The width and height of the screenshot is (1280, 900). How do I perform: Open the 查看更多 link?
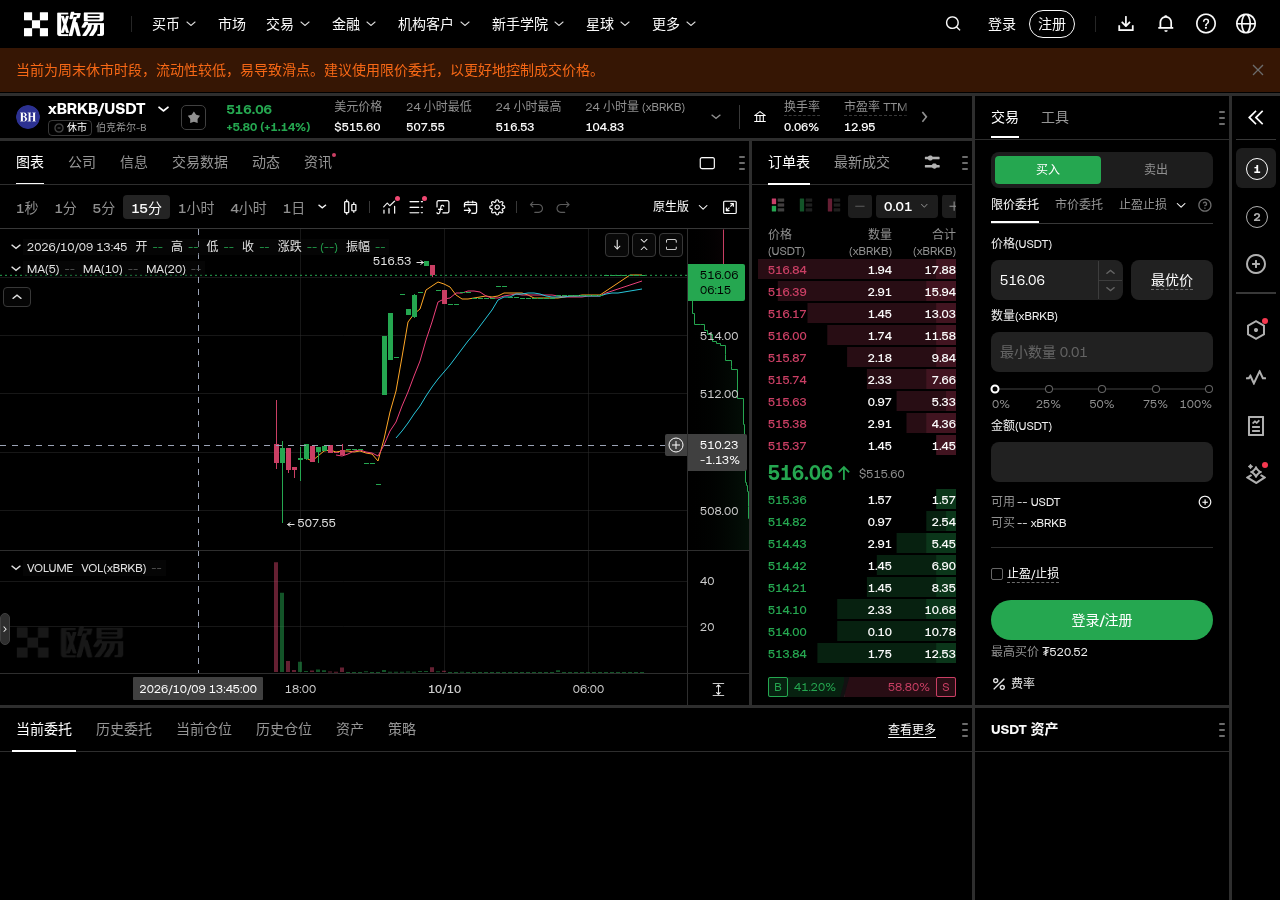point(912,729)
